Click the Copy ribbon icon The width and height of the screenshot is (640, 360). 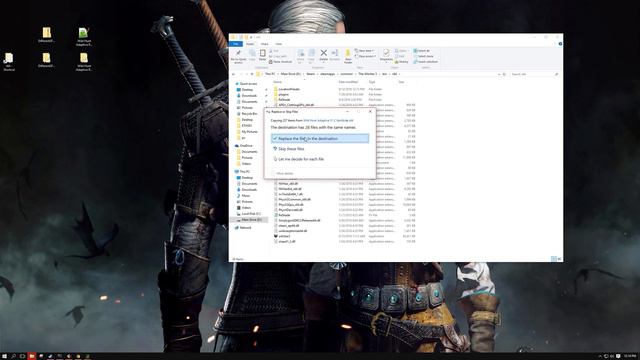pyautogui.click(x=252, y=56)
